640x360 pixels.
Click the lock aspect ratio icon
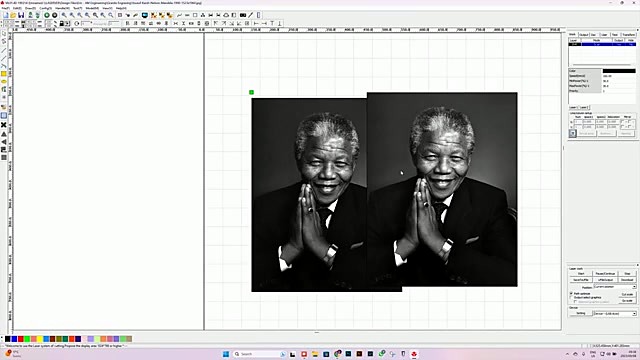(x=61, y=23)
